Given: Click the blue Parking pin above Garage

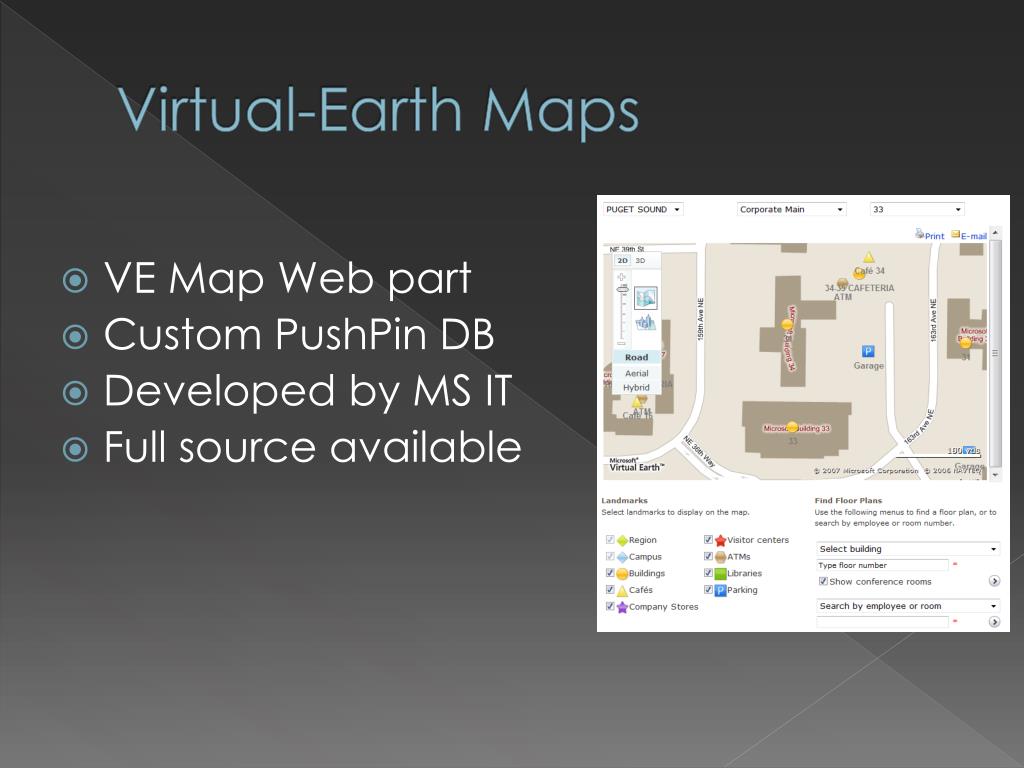Looking at the screenshot, I should [868, 351].
